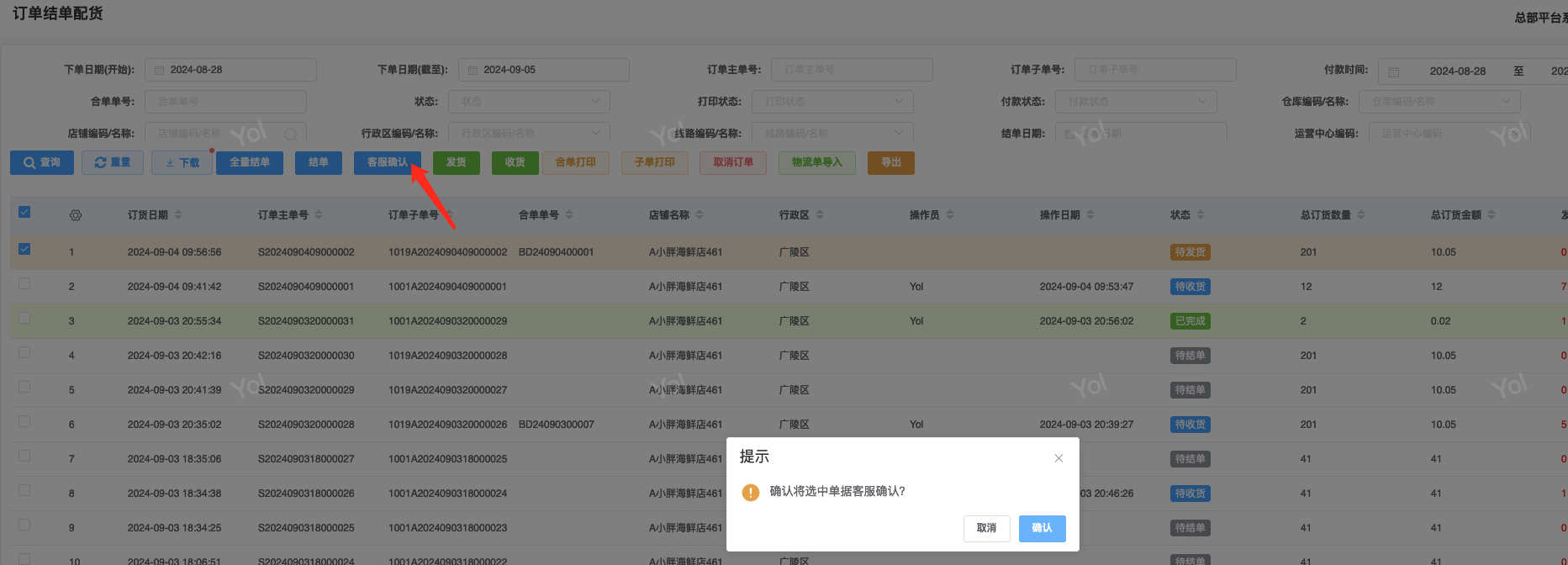The height and width of the screenshot is (565, 1568).
Task: Sort by 总订货金额 column arrows
Action: coord(1491,215)
